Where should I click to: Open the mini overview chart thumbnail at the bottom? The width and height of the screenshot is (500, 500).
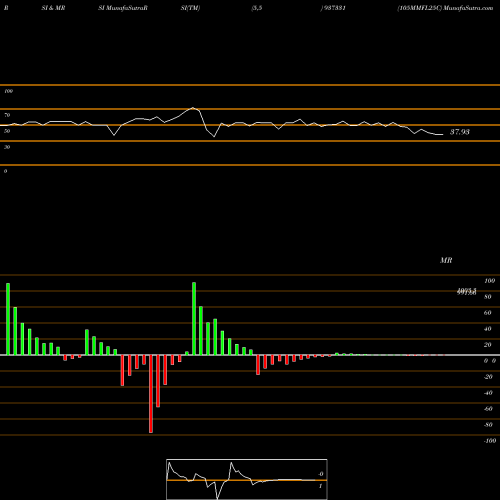click(x=247, y=479)
